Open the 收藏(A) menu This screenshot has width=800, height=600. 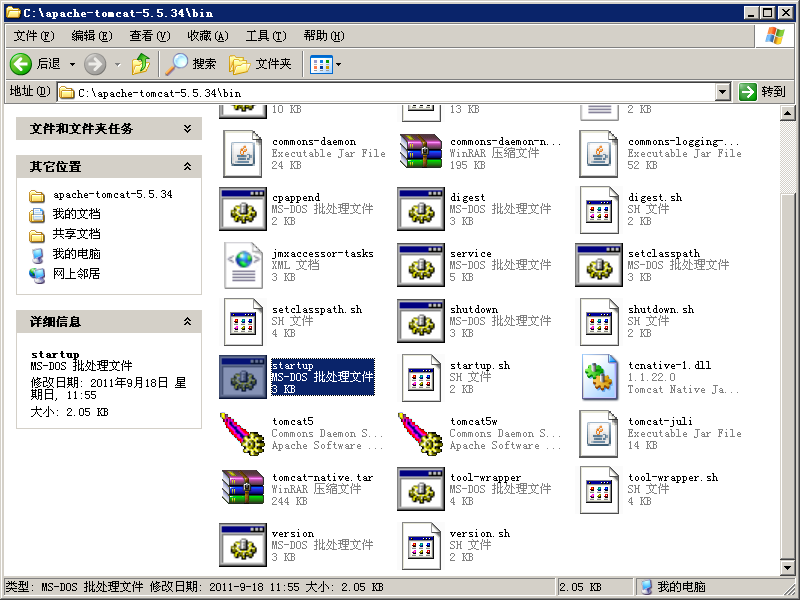pos(208,36)
